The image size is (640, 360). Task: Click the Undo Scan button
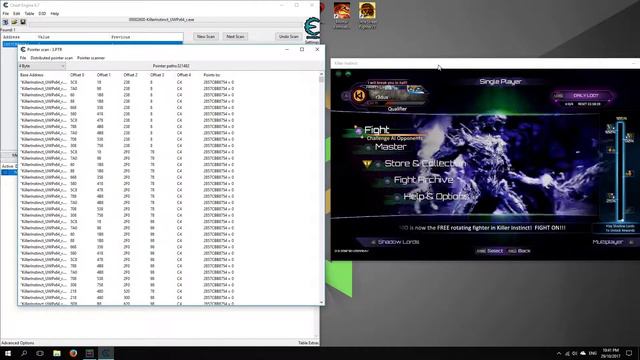pos(289,37)
